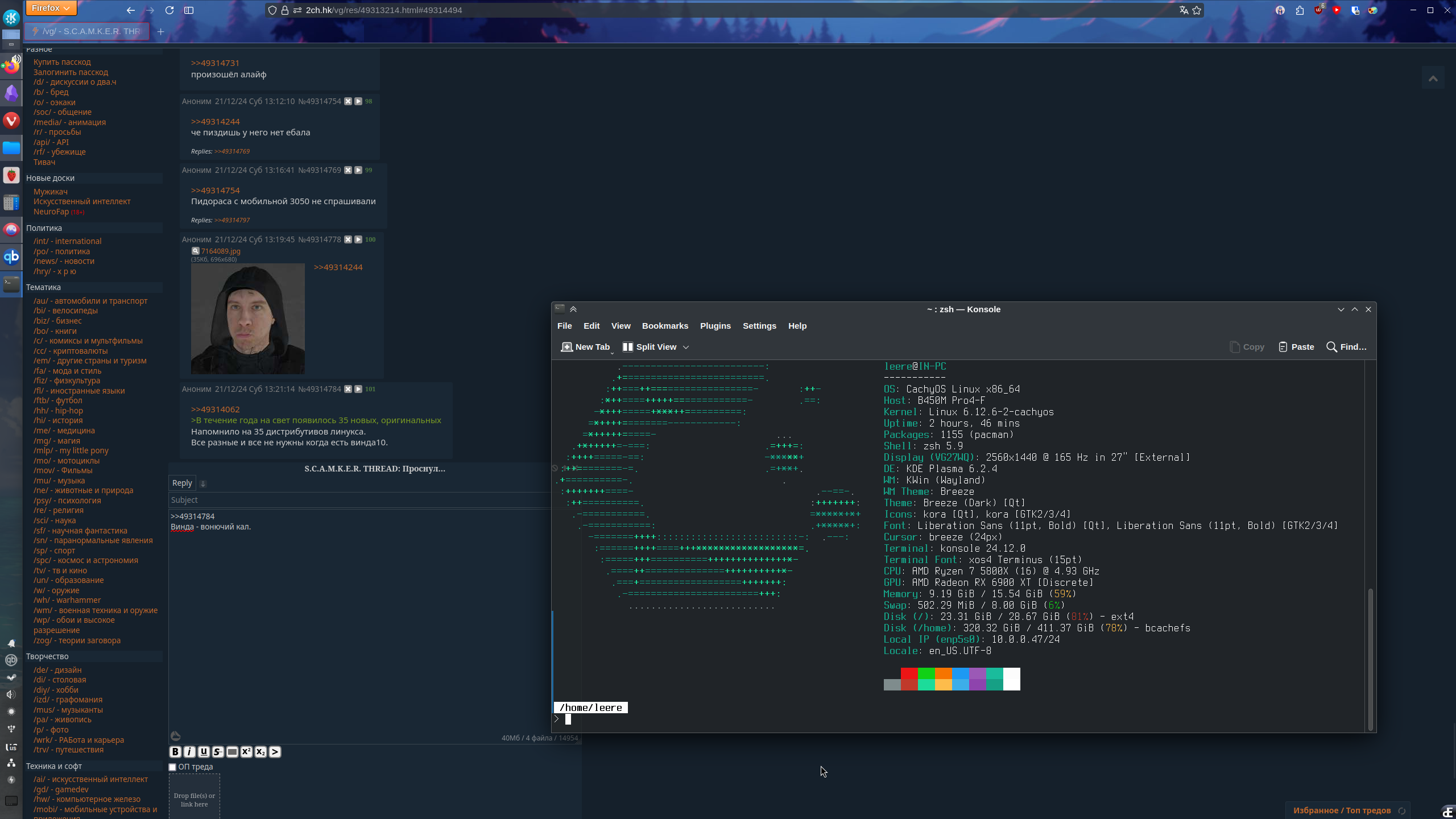1456x819 pixels.
Task: Follow the >>49314797 reply link
Action: click(x=232, y=220)
